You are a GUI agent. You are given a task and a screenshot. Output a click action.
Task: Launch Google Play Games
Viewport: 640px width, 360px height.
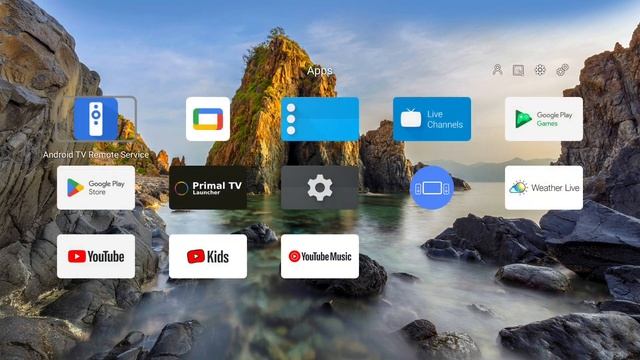[544, 119]
